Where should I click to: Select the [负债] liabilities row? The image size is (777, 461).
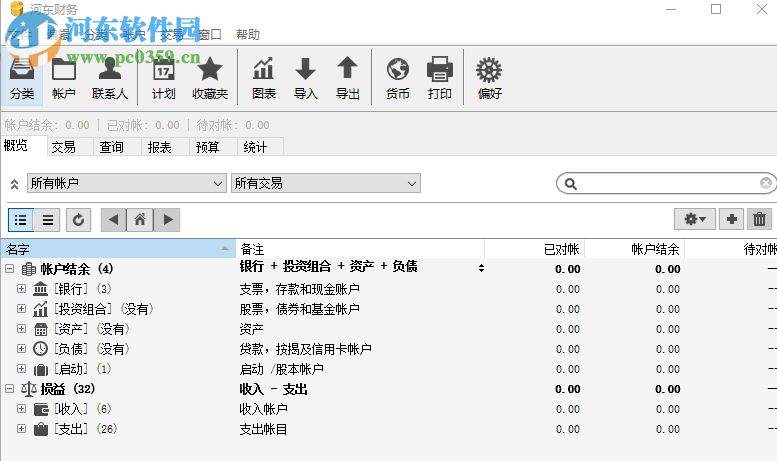tap(389, 348)
